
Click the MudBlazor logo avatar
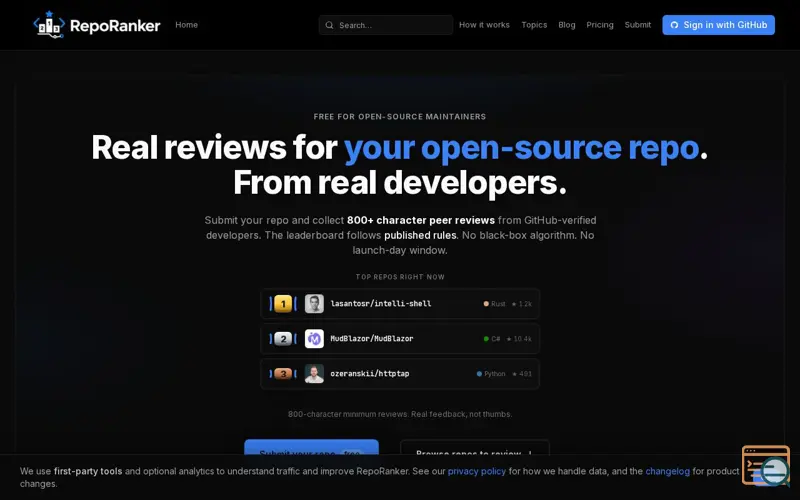click(314, 339)
